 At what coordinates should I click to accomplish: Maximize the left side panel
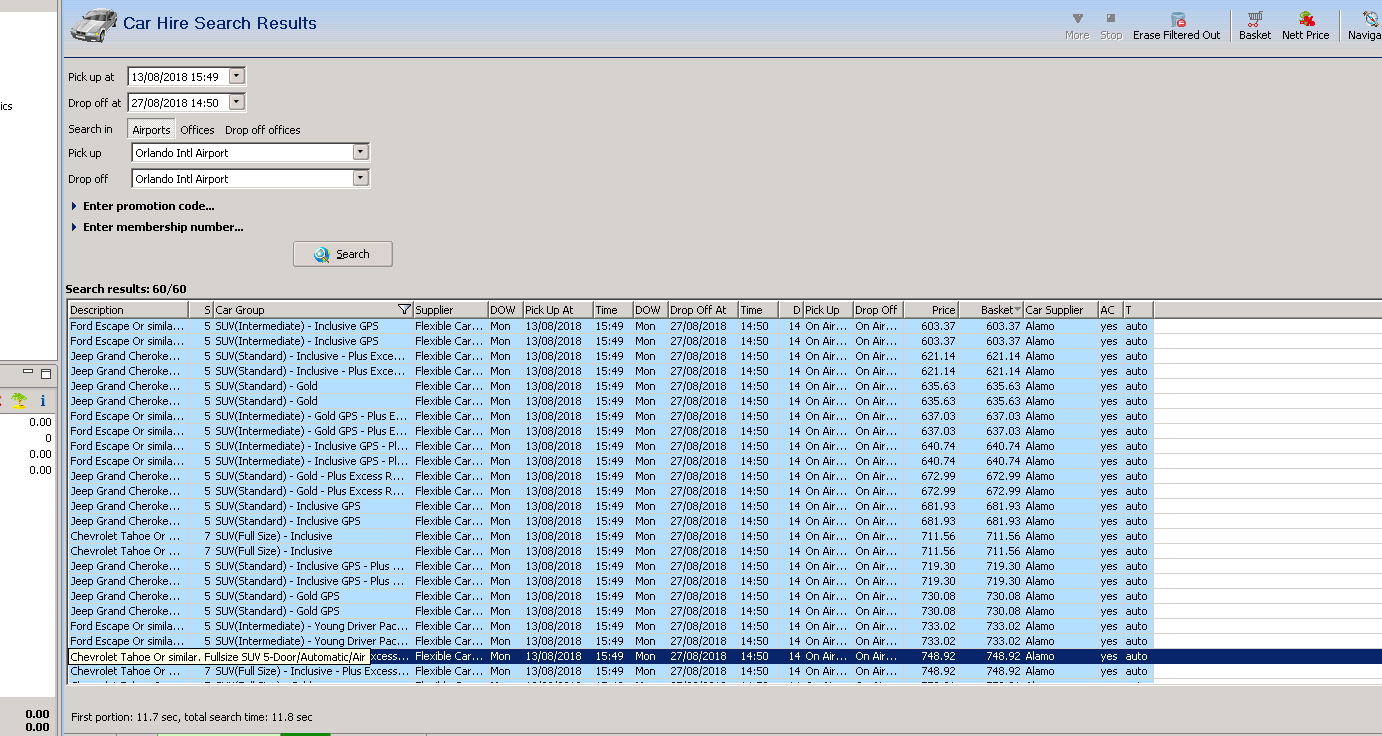click(45, 373)
